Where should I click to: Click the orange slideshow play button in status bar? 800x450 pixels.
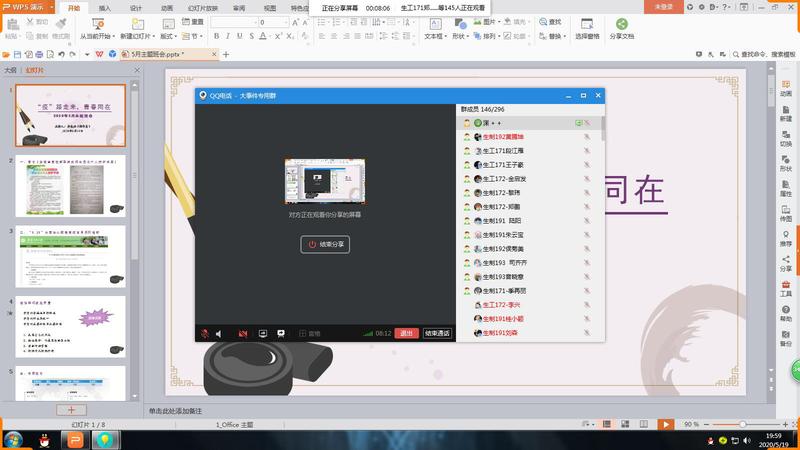coord(666,424)
